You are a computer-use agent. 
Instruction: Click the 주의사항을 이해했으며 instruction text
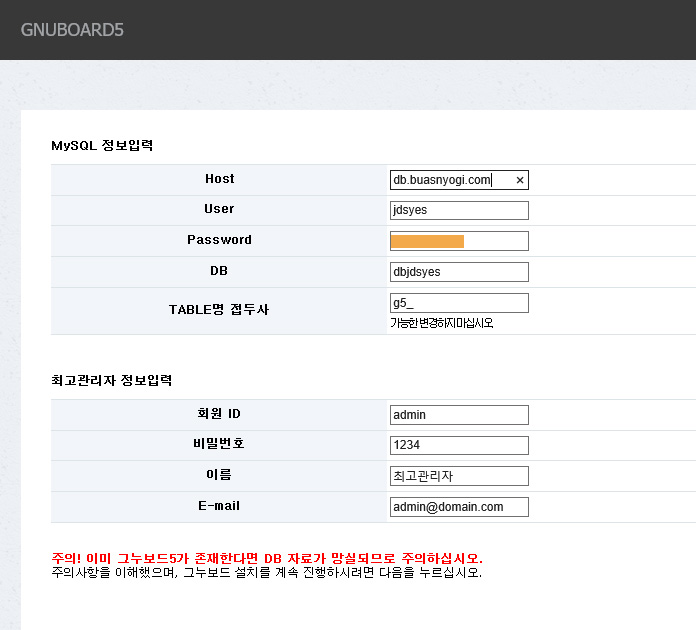(266, 572)
